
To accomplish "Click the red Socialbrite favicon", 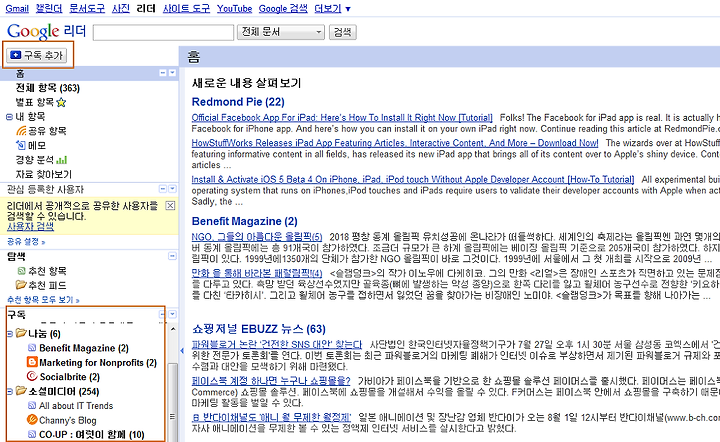I will pos(32,376).
